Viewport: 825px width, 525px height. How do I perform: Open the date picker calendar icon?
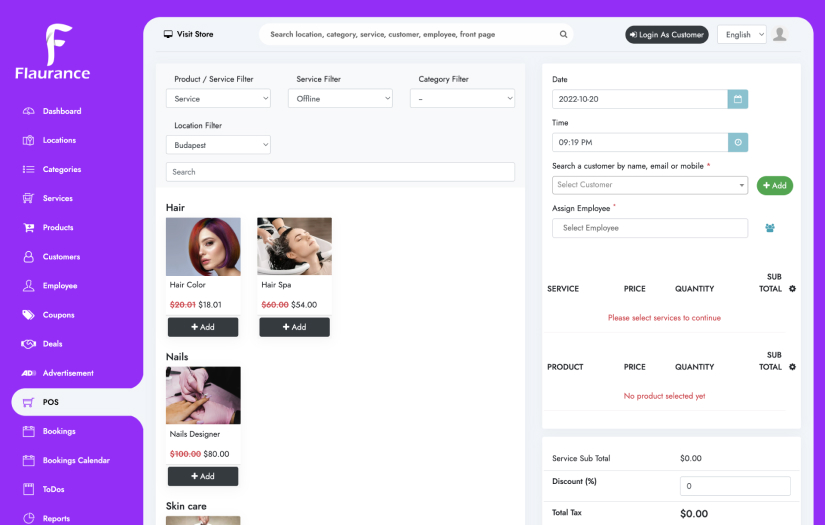point(738,99)
